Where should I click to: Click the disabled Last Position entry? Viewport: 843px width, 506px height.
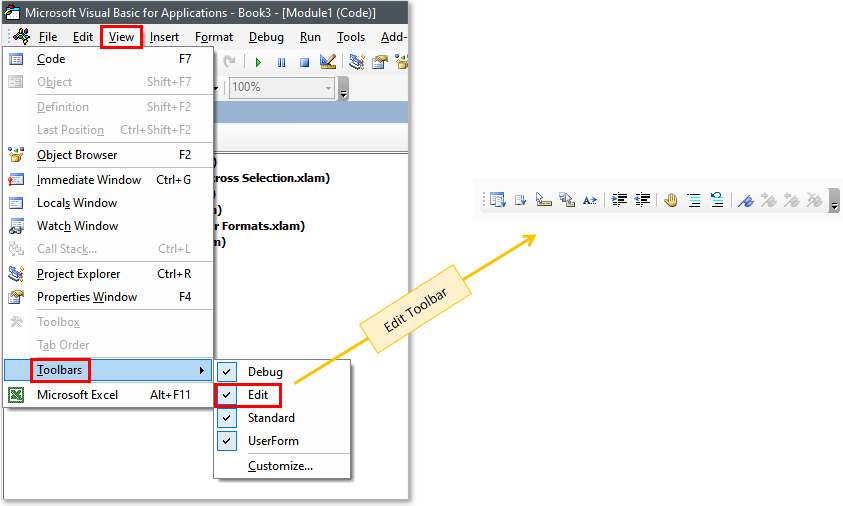pos(108,130)
